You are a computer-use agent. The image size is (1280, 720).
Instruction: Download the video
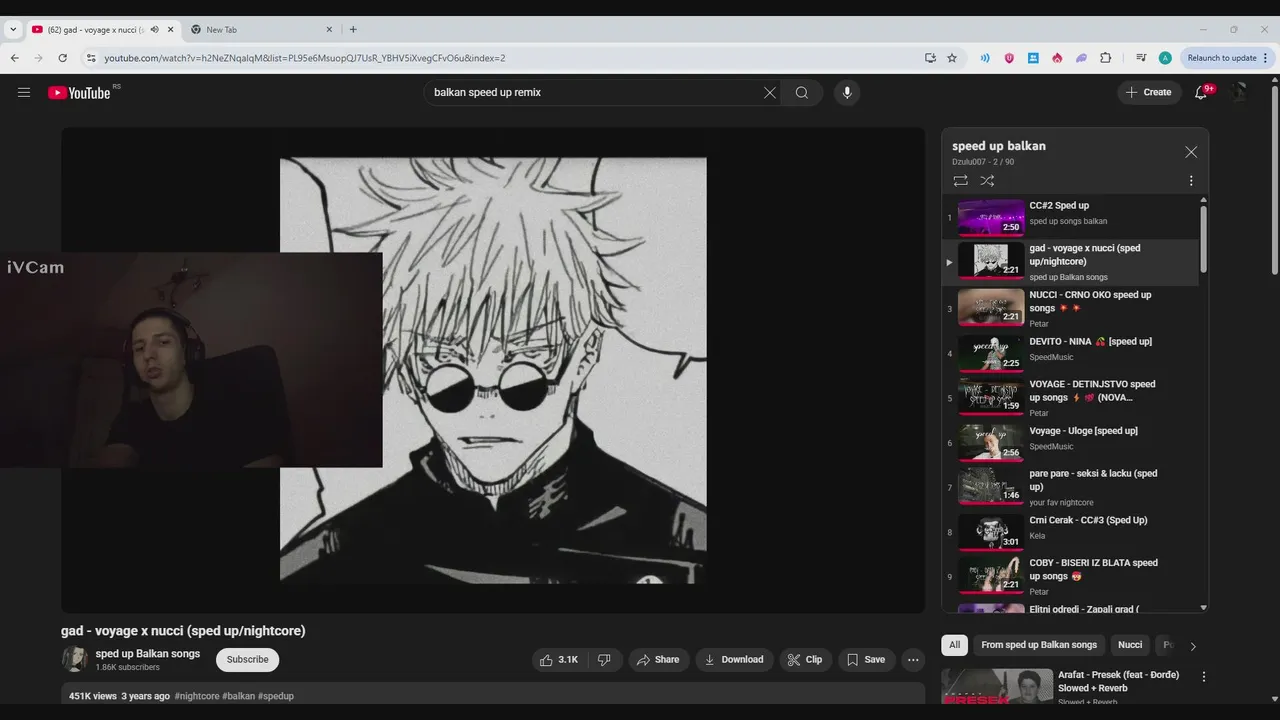(x=734, y=660)
